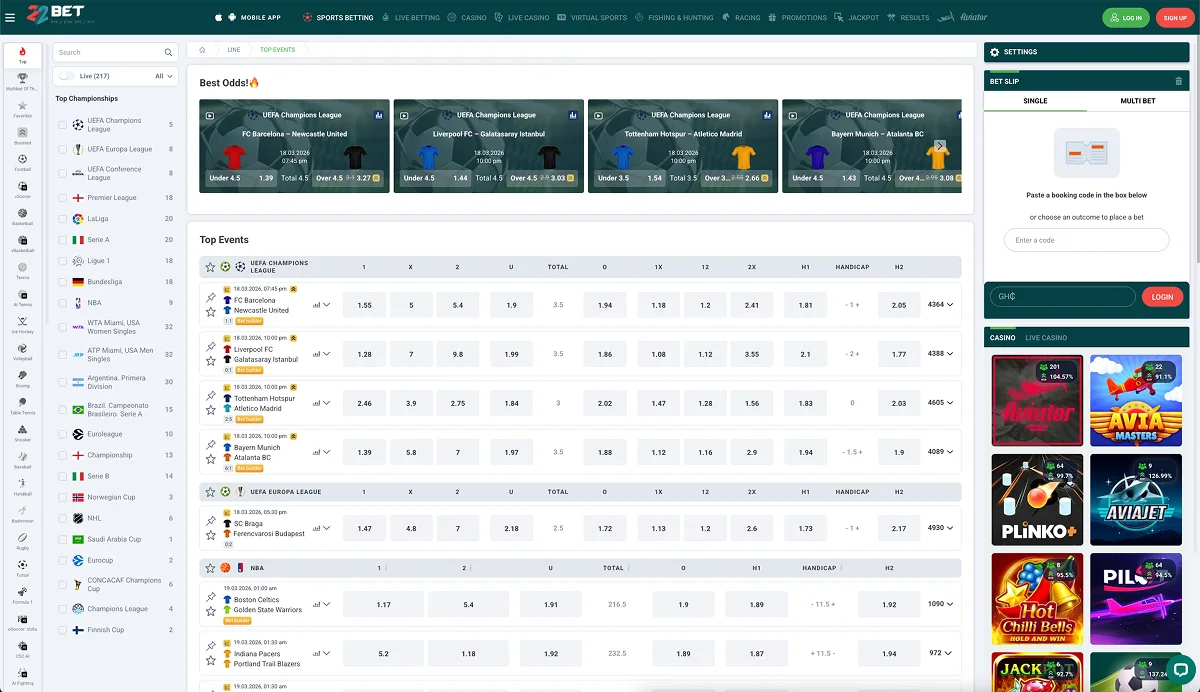The width and height of the screenshot is (1200, 692).
Task: Click the Enter a code input field
Action: pyautogui.click(x=1086, y=240)
